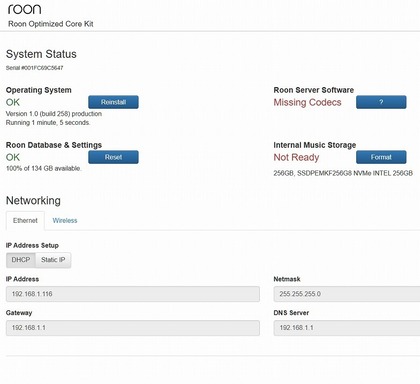Image resolution: width=420 pixels, height=384 pixels.
Task: Click the IP Address field 192.168.1.116
Action: tap(133, 294)
